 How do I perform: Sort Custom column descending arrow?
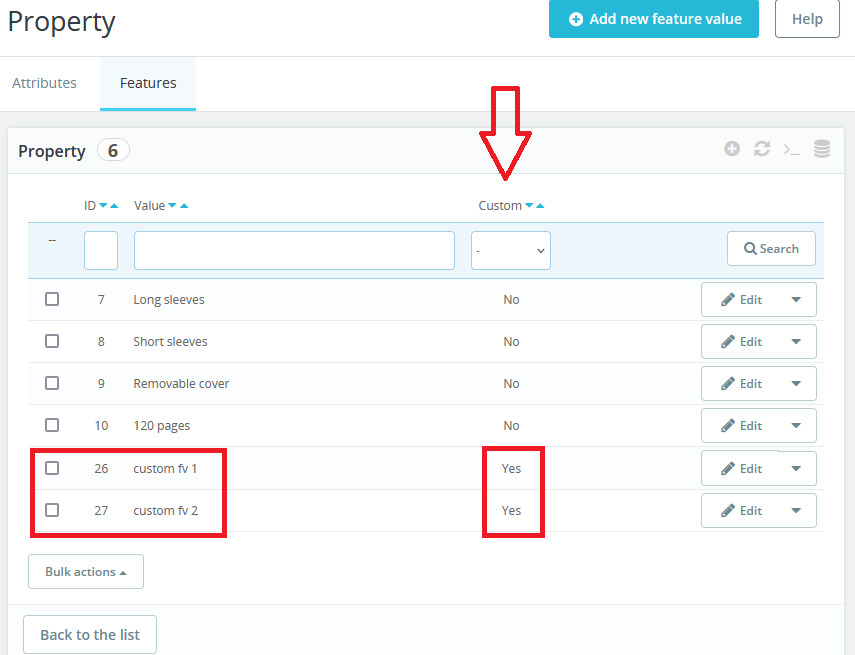click(x=529, y=206)
